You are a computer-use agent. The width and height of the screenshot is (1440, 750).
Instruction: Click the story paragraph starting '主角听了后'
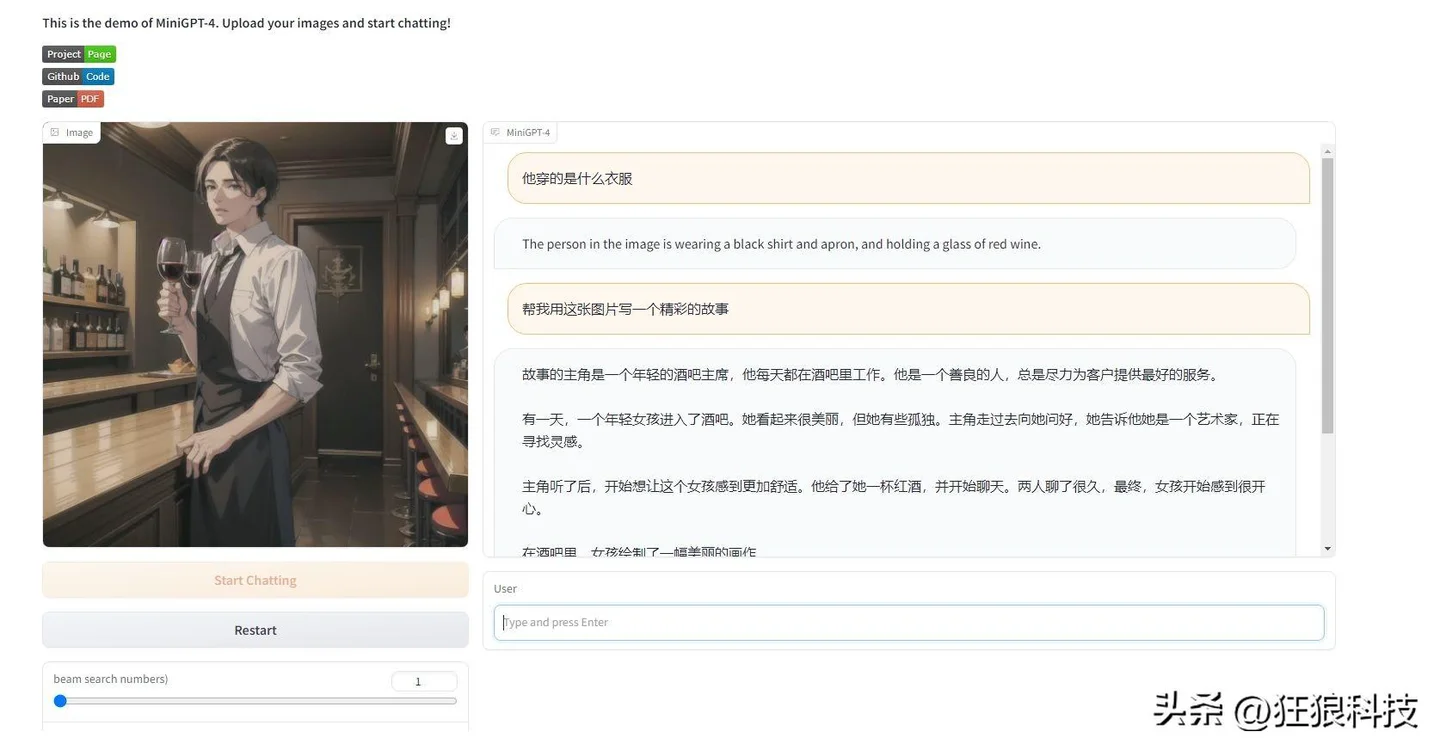(894, 497)
